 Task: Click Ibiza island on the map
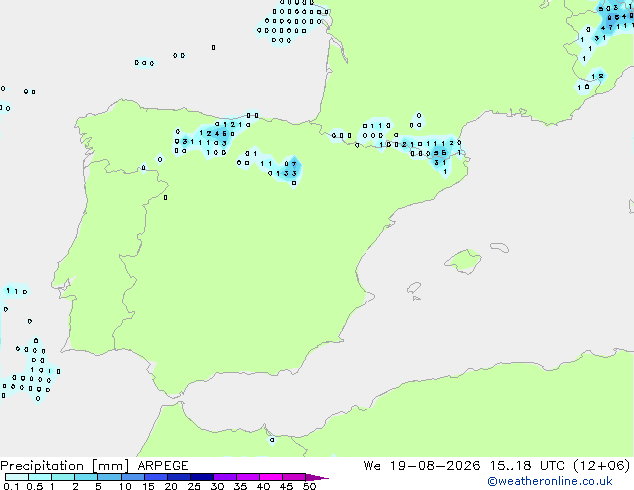click(x=414, y=288)
